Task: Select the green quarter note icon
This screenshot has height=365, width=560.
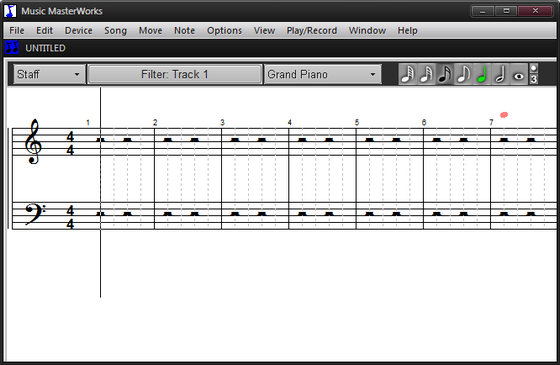Action: pyautogui.click(x=482, y=74)
